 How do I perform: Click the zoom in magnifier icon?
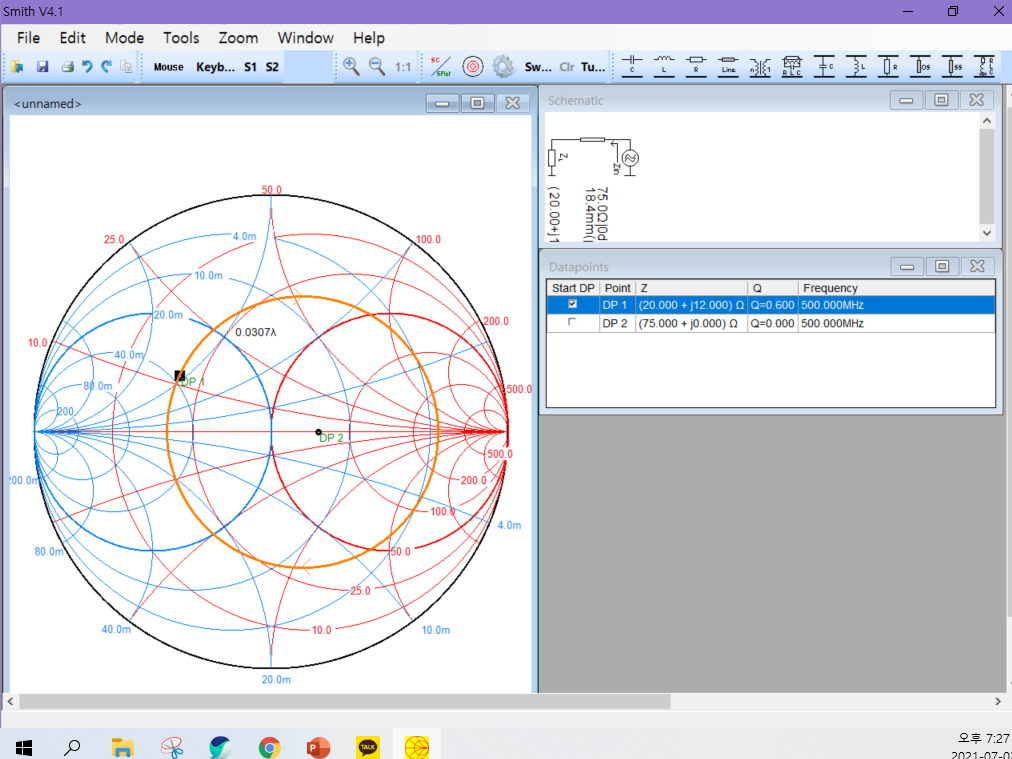click(351, 66)
